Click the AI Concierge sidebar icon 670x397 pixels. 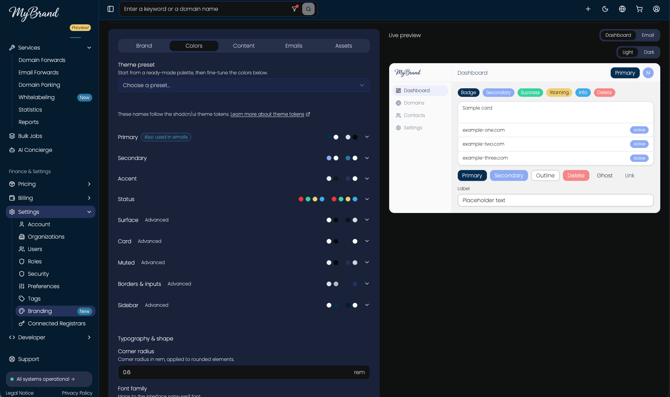[x=12, y=150]
